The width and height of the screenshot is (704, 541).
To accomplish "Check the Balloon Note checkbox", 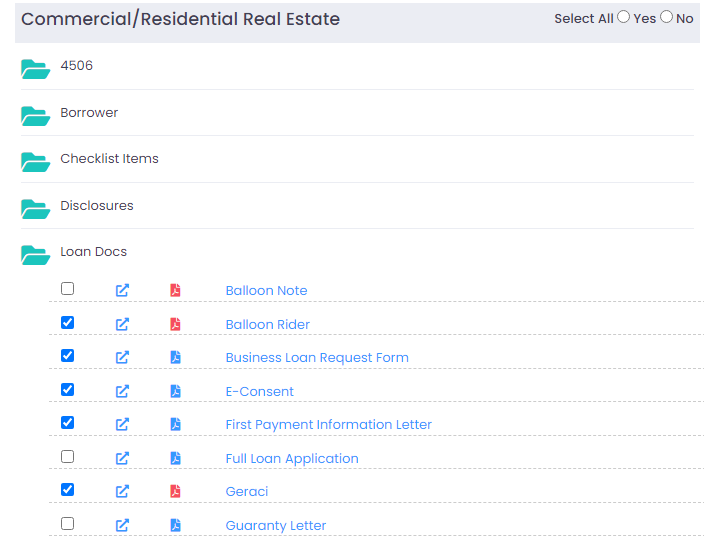I will pyautogui.click(x=67, y=288).
